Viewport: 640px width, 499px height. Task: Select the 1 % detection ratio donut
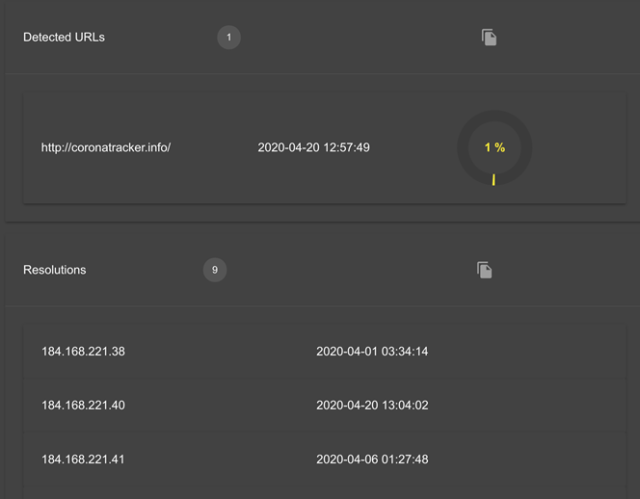point(494,147)
